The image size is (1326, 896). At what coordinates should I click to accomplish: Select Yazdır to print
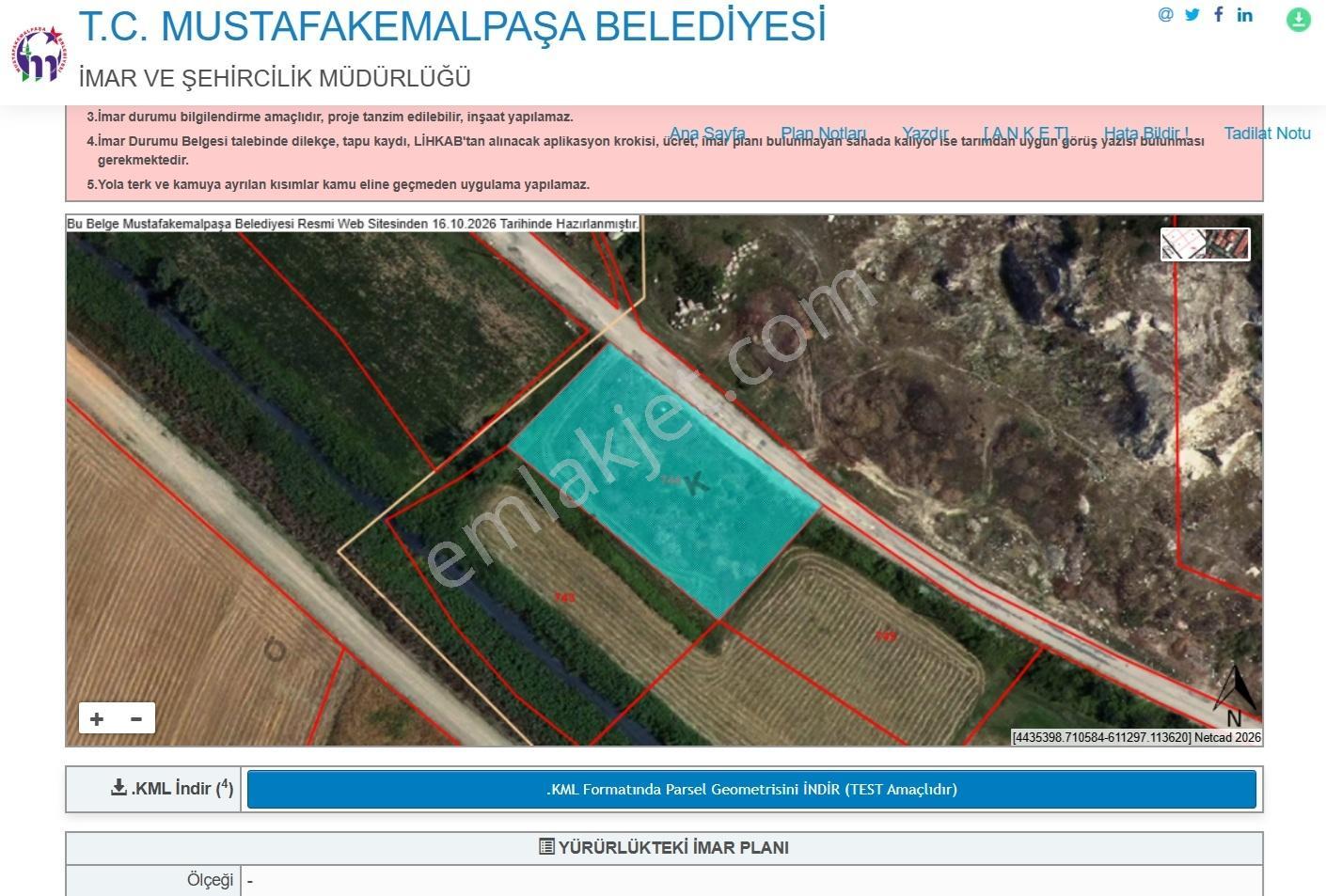924,134
